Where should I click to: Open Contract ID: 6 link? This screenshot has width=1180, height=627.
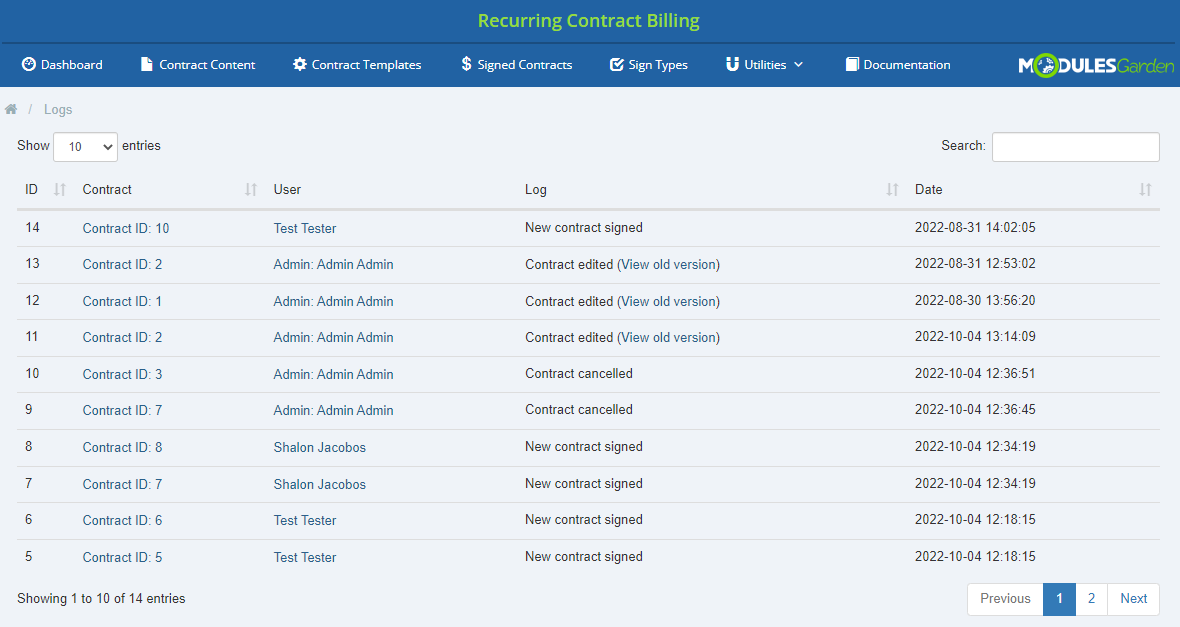pos(122,520)
